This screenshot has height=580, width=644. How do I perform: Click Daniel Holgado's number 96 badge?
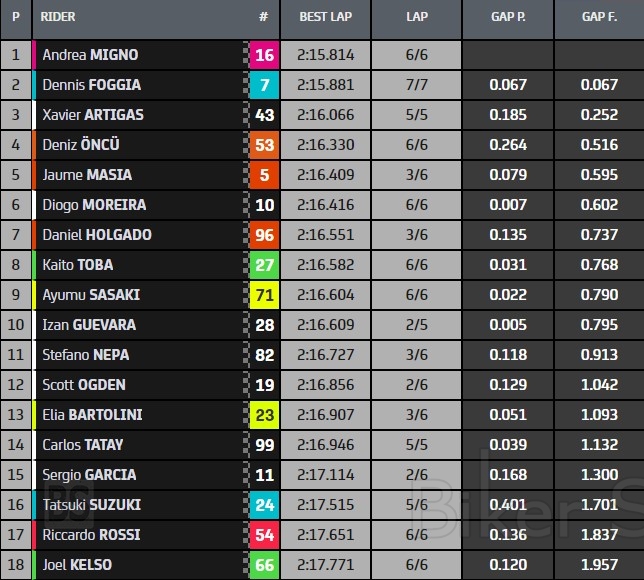coord(264,235)
